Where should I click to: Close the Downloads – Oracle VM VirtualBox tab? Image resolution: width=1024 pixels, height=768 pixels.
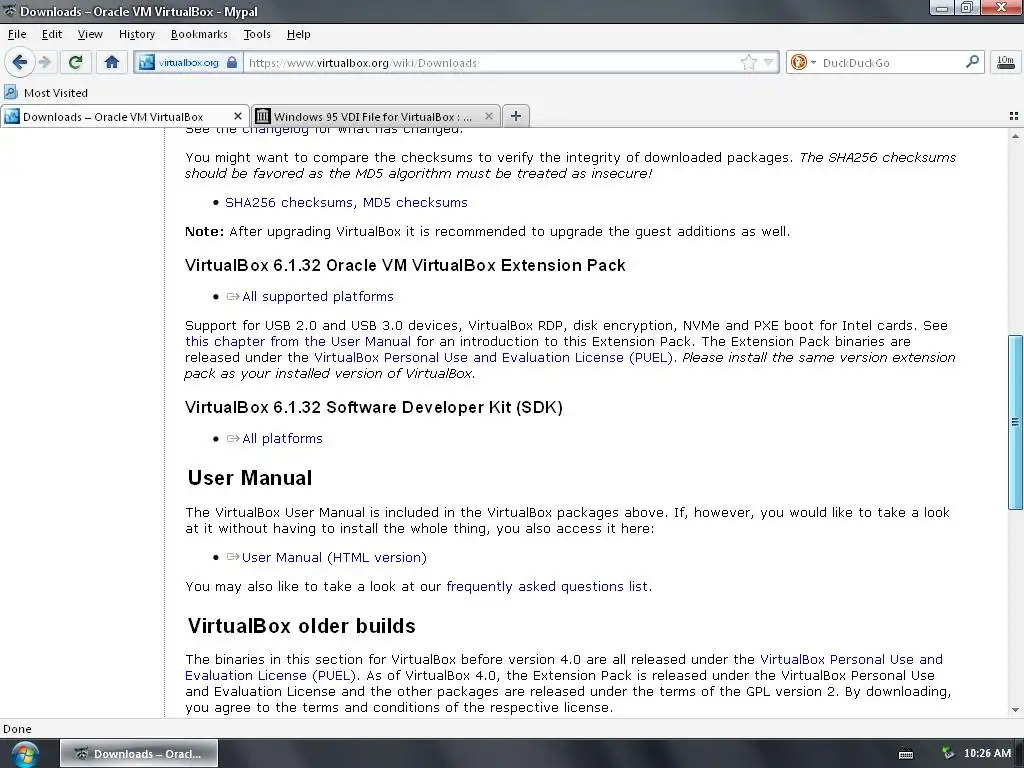click(x=238, y=116)
